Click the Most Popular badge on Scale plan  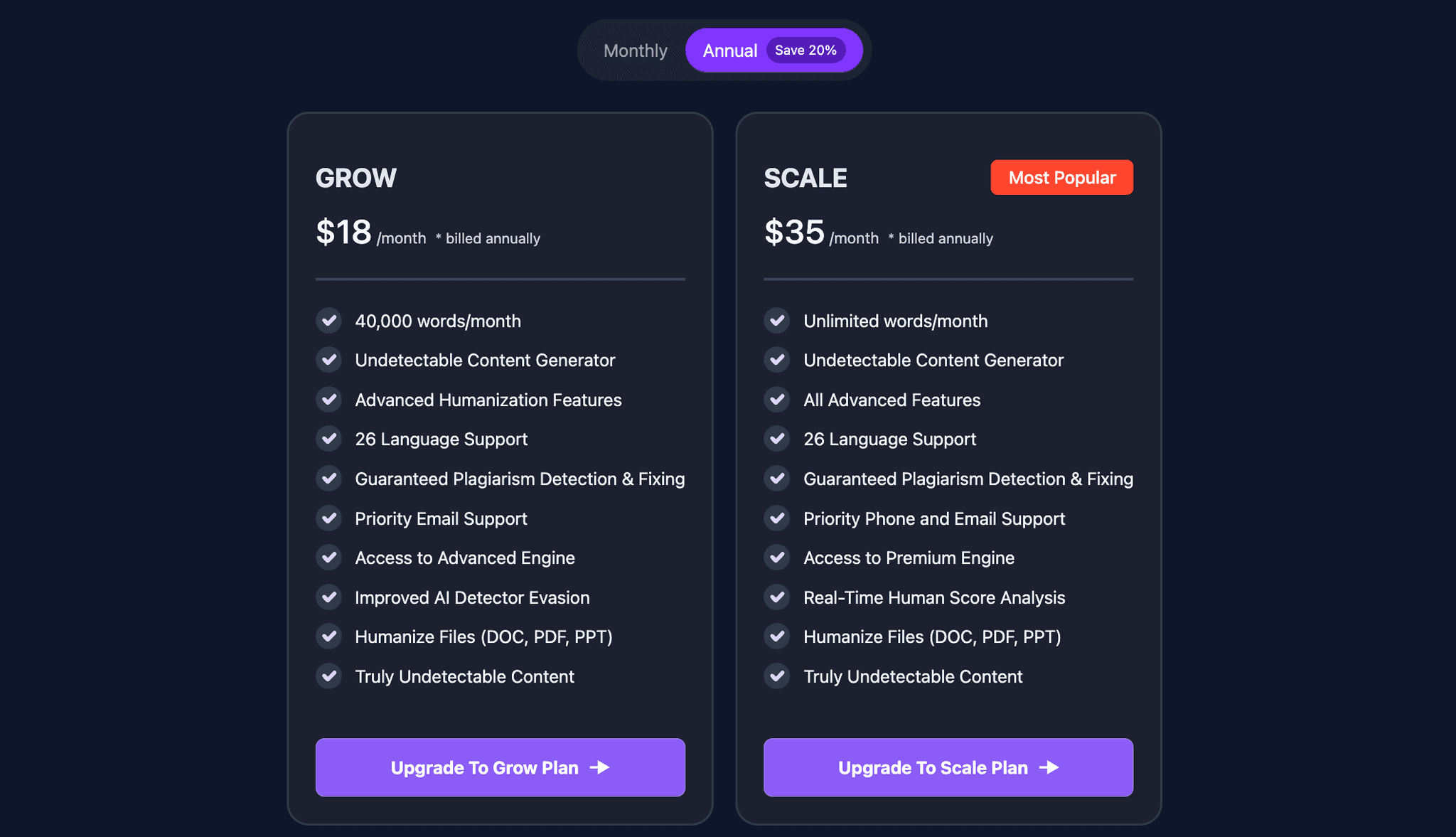point(1061,177)
